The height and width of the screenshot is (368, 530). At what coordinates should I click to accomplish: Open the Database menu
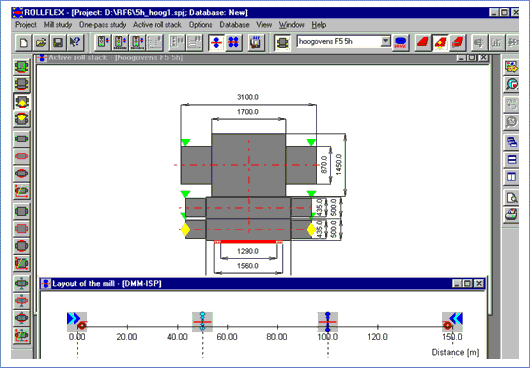[x=234, y=25]
